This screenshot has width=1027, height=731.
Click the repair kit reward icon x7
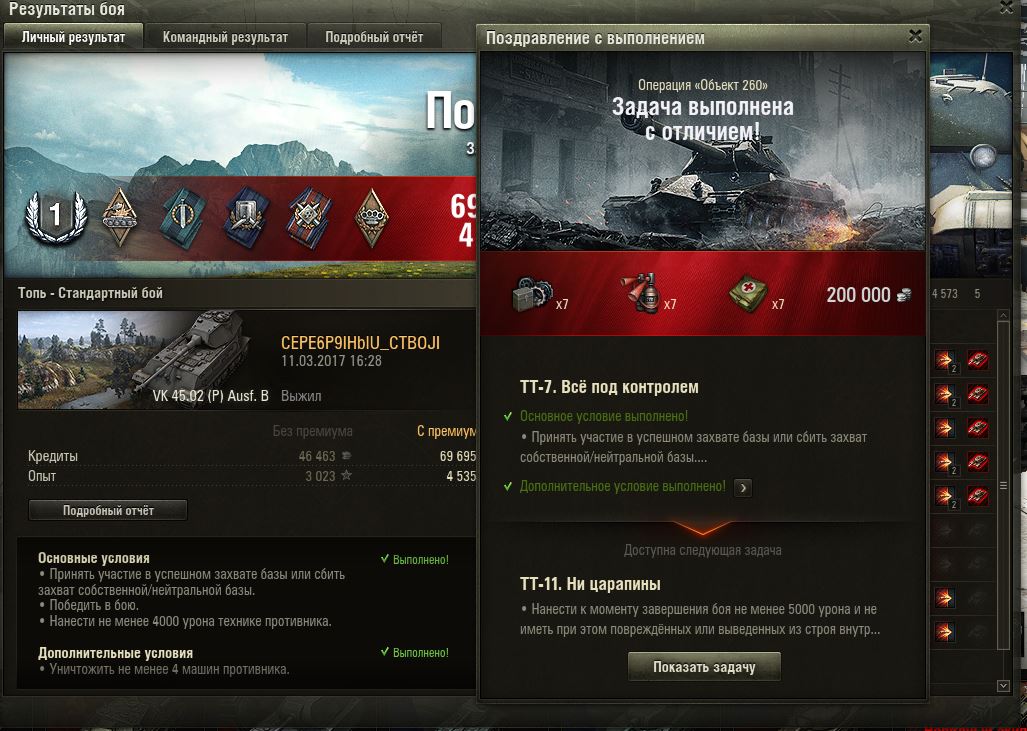pos(532,294)
